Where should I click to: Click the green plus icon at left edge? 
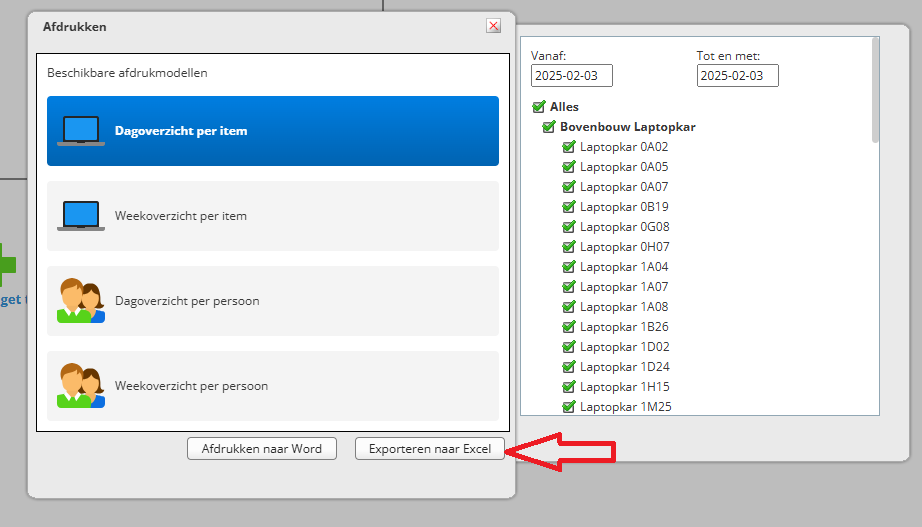coord(7,265)
